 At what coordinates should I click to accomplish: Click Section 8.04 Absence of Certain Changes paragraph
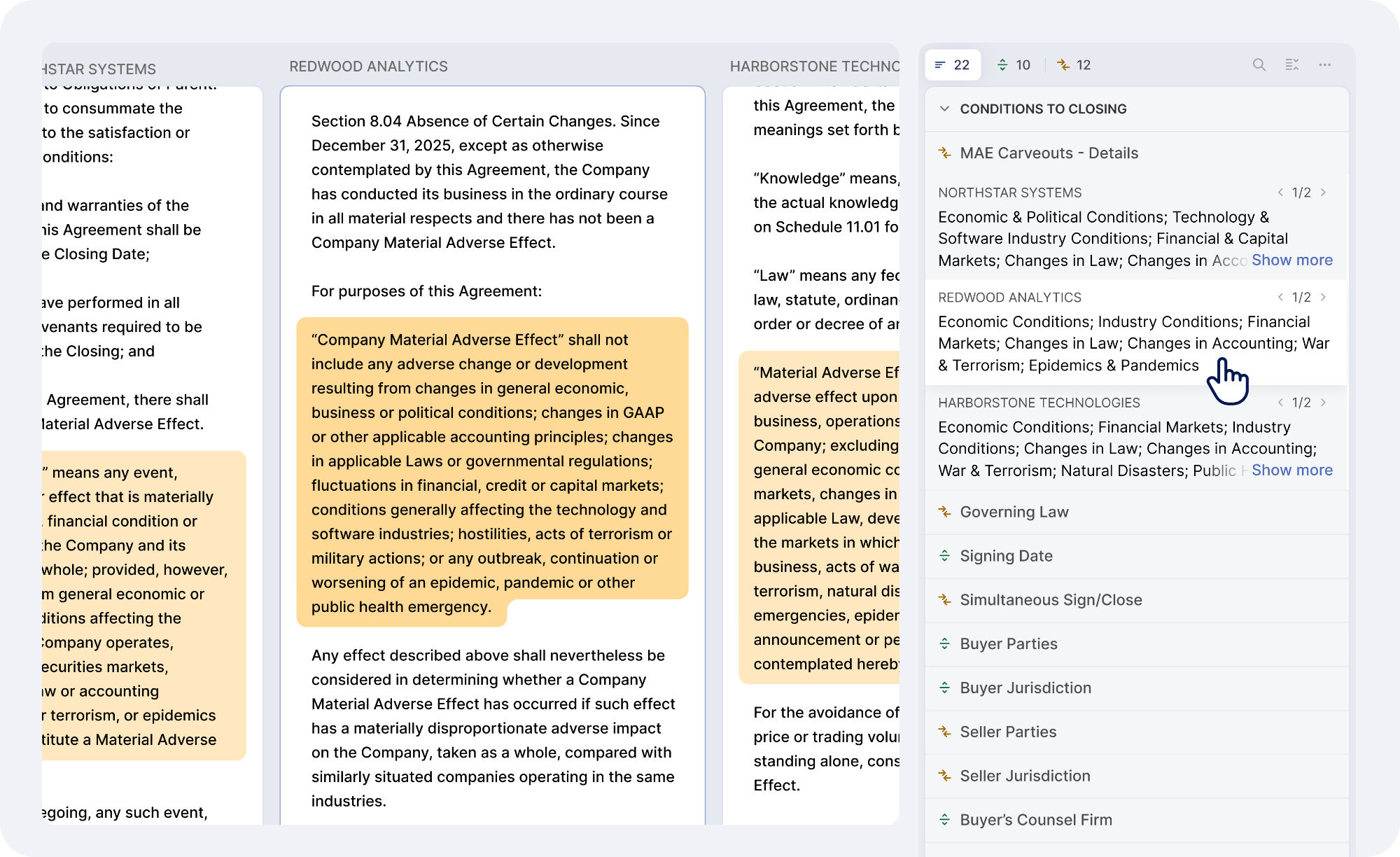coord(489,182)
